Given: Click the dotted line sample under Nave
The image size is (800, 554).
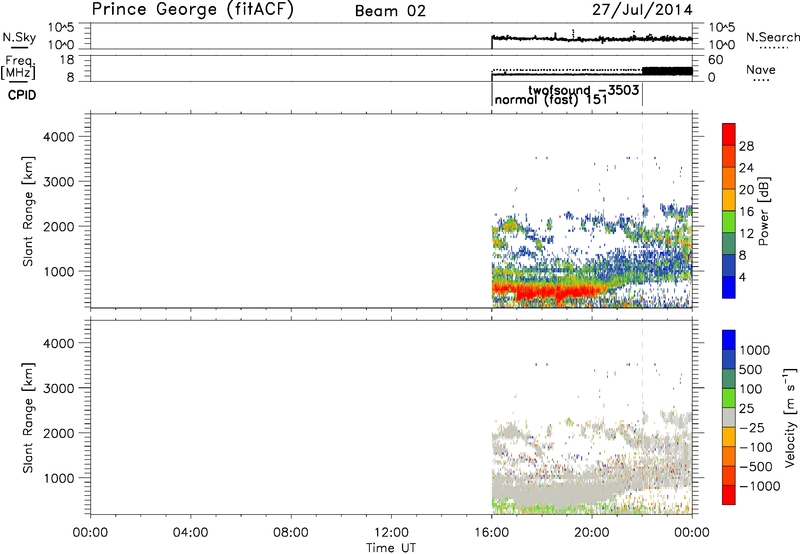Looking at the screenshot, I should click(x=761, y=80).
